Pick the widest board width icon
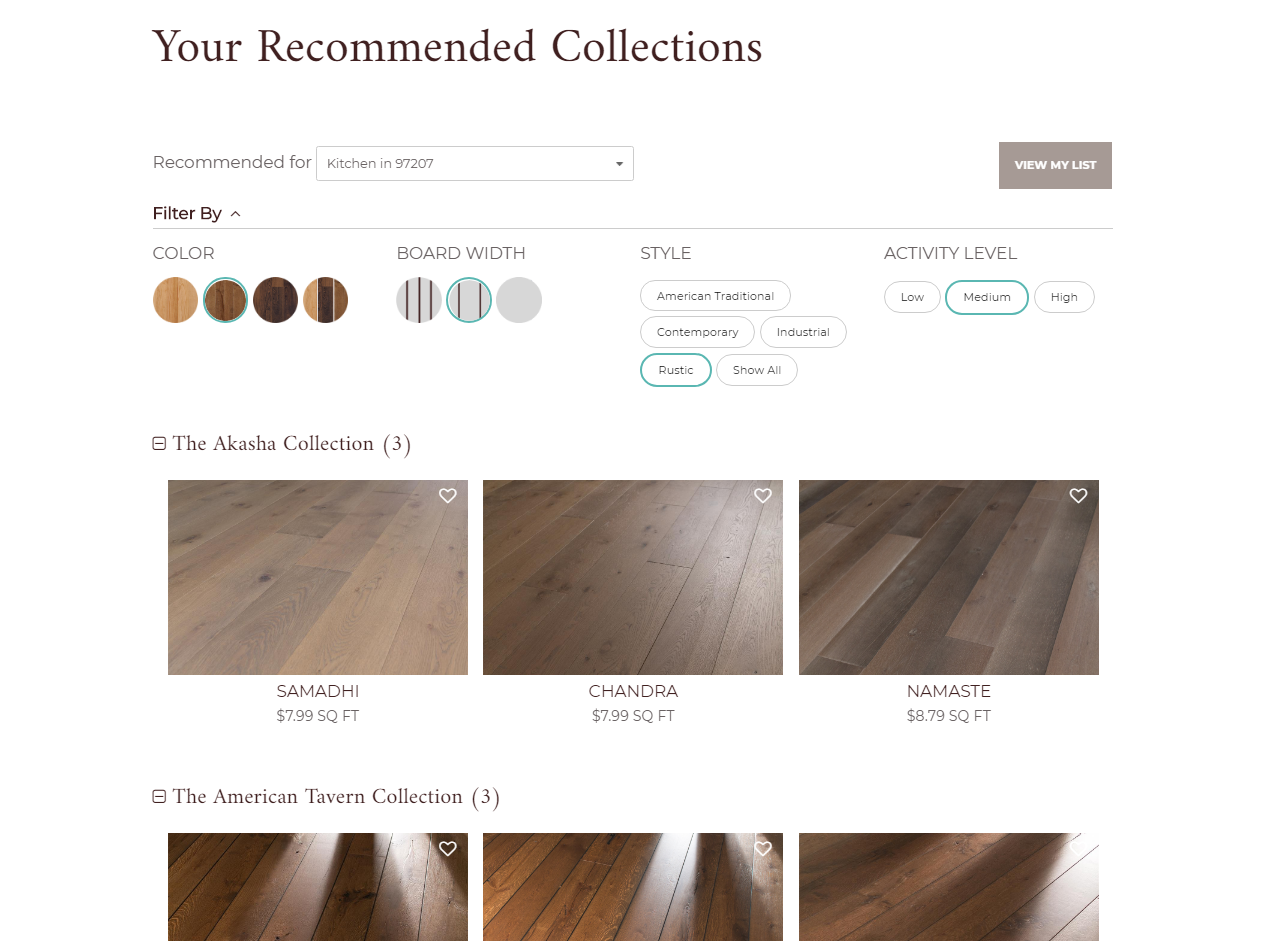 (x=519, y=300)
